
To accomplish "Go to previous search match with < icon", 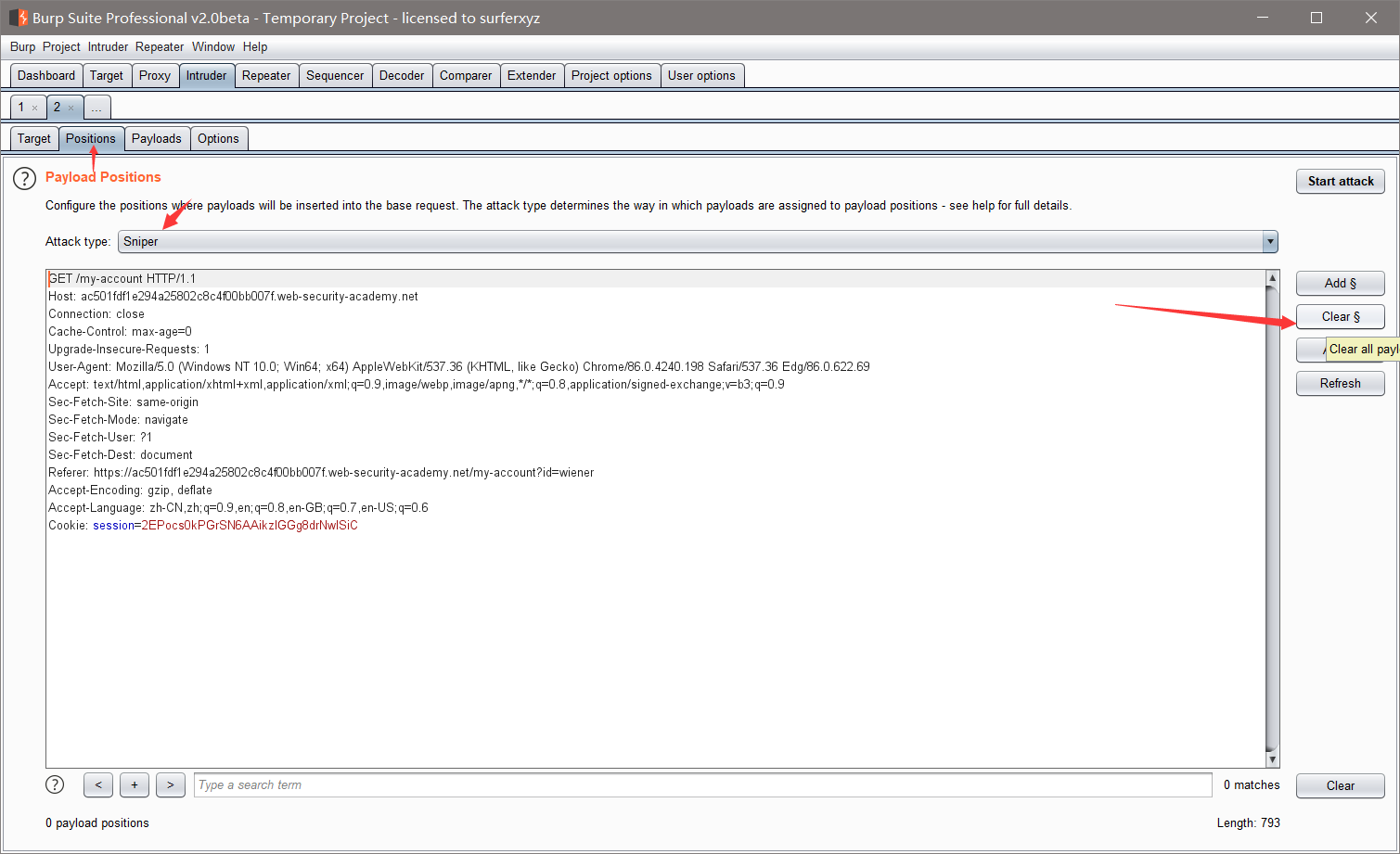I will click(97, 784).
